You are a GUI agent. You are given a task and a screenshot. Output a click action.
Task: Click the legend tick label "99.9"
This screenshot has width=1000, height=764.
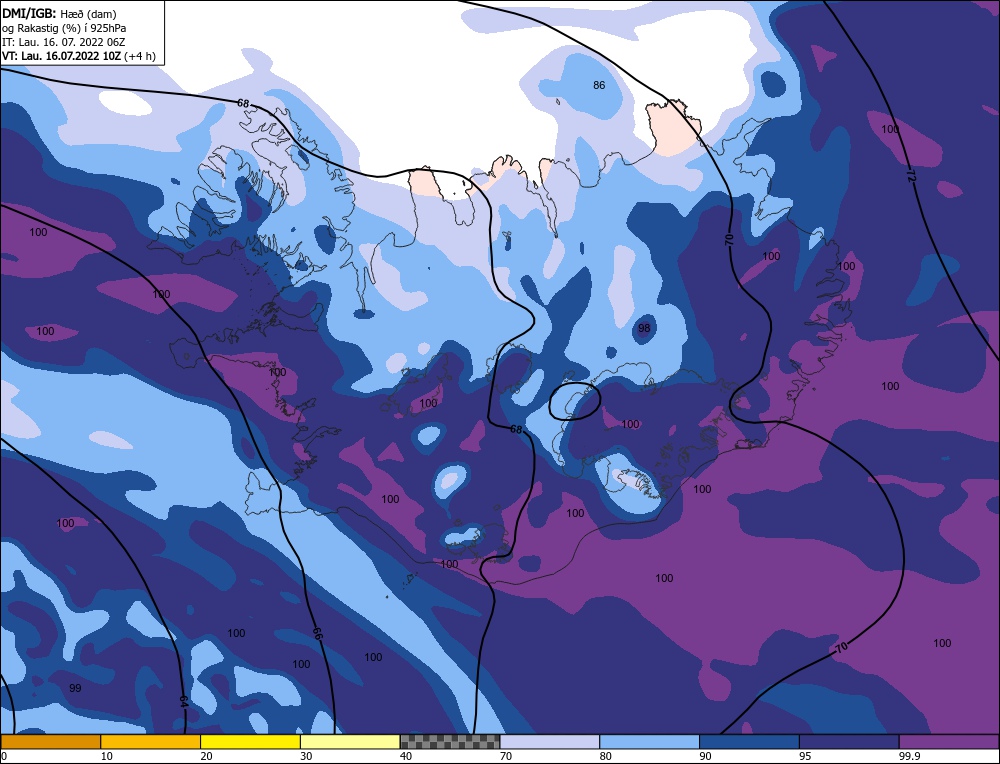[908, 756]
